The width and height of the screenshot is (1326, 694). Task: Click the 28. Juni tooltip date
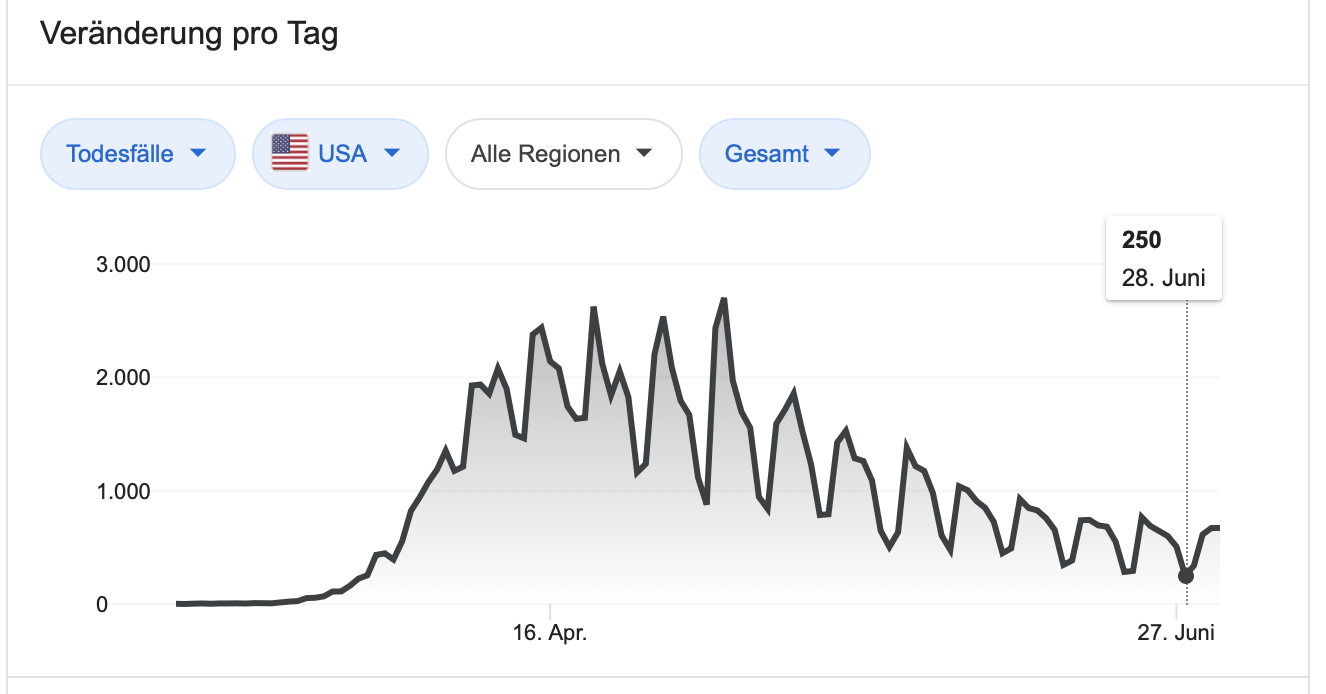1163,277
